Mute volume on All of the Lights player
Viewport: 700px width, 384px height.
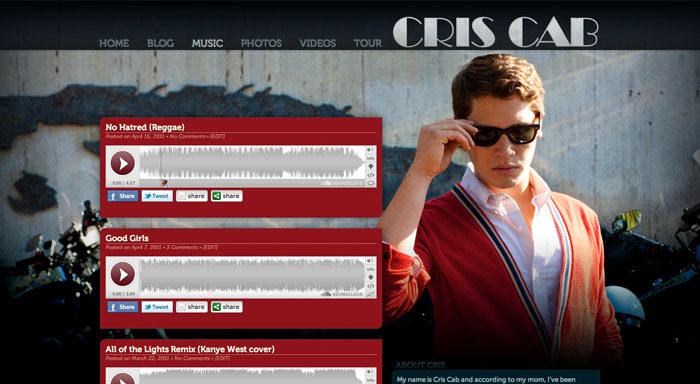tap(371, 372)
